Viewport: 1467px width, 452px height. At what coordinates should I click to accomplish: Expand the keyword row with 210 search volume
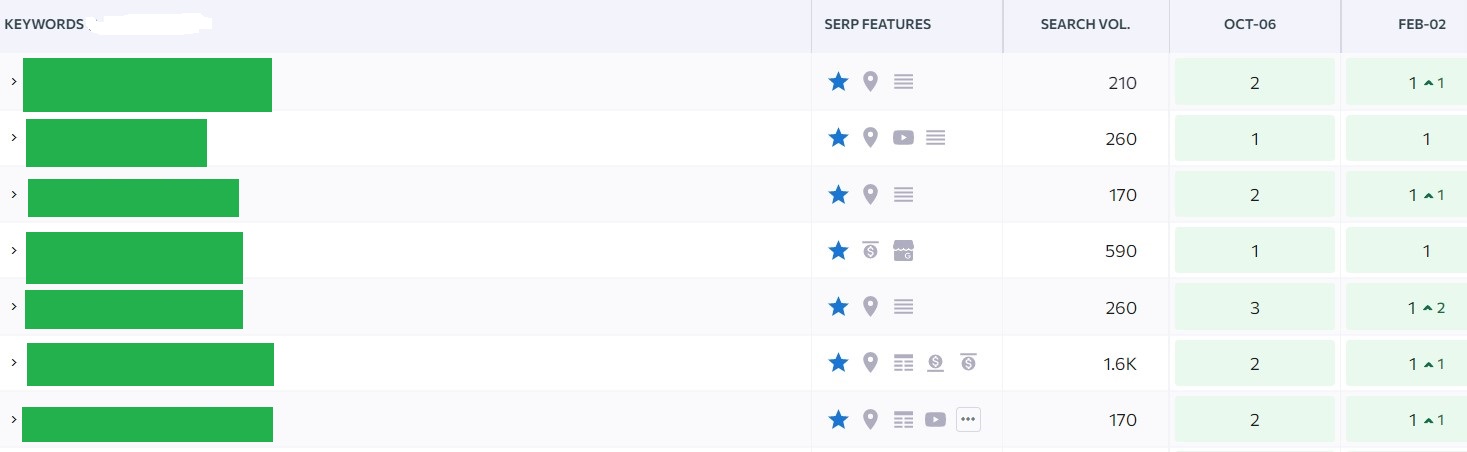point(14,81)
